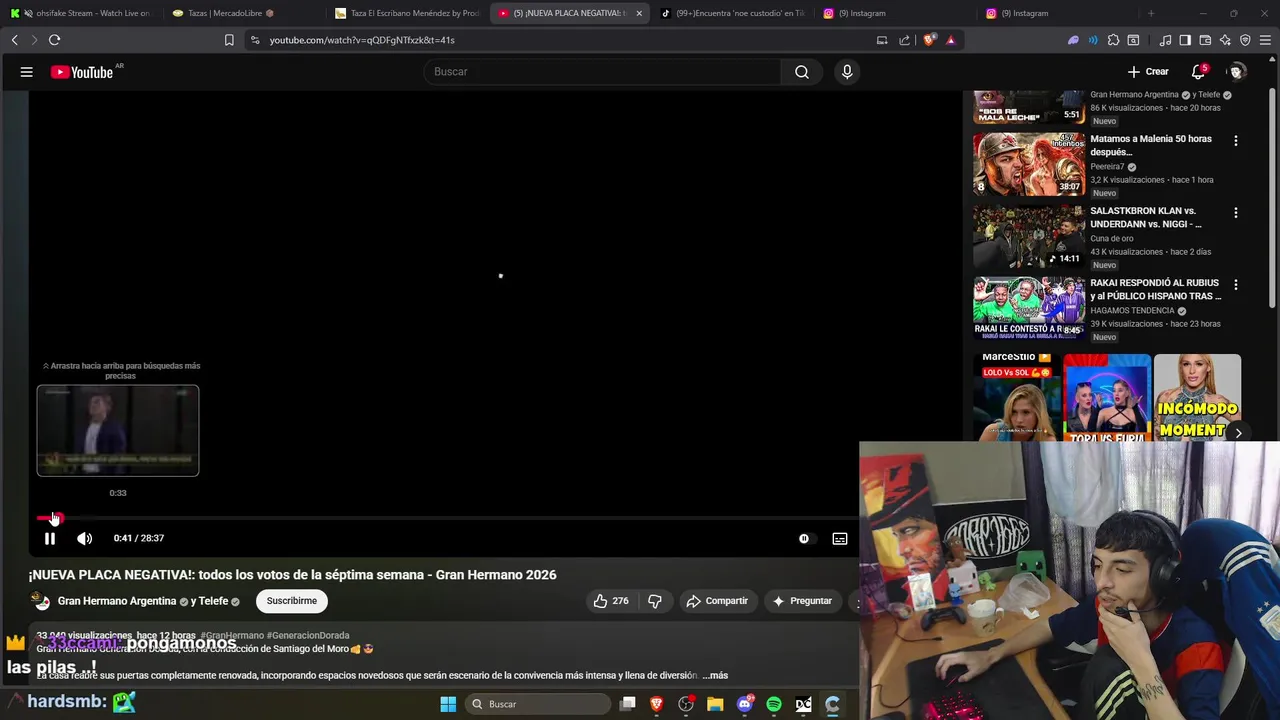Dislike the video with thumbs down
This screenshot has height=720, width=1280.
[x=655, y=601]
